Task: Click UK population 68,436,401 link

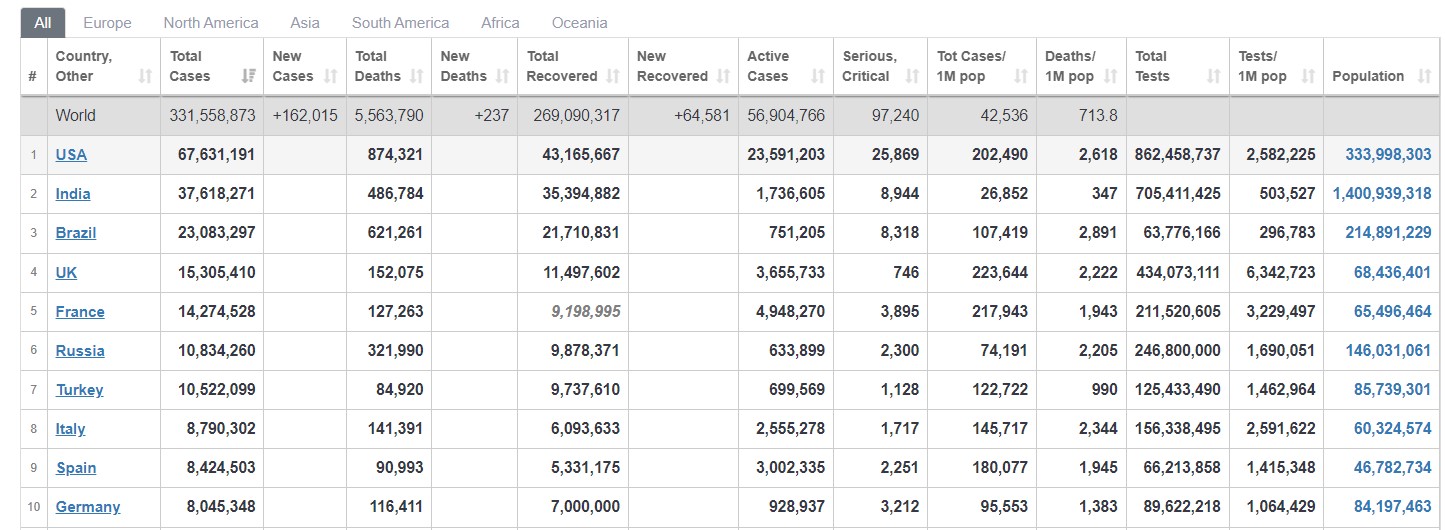Action: [1393, 272]
